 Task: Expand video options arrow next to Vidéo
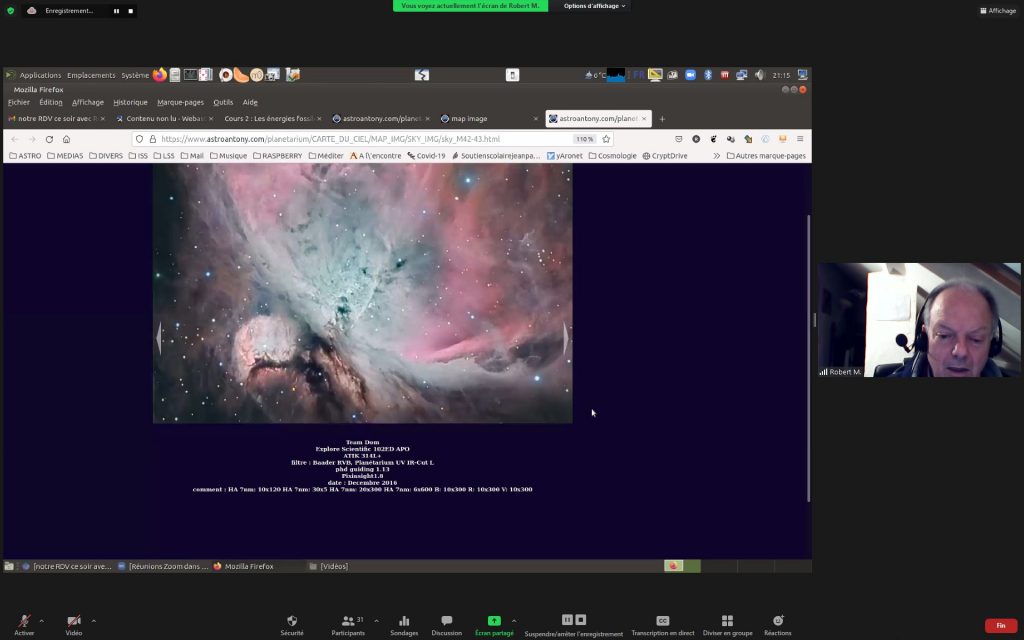tap(93, 620)
